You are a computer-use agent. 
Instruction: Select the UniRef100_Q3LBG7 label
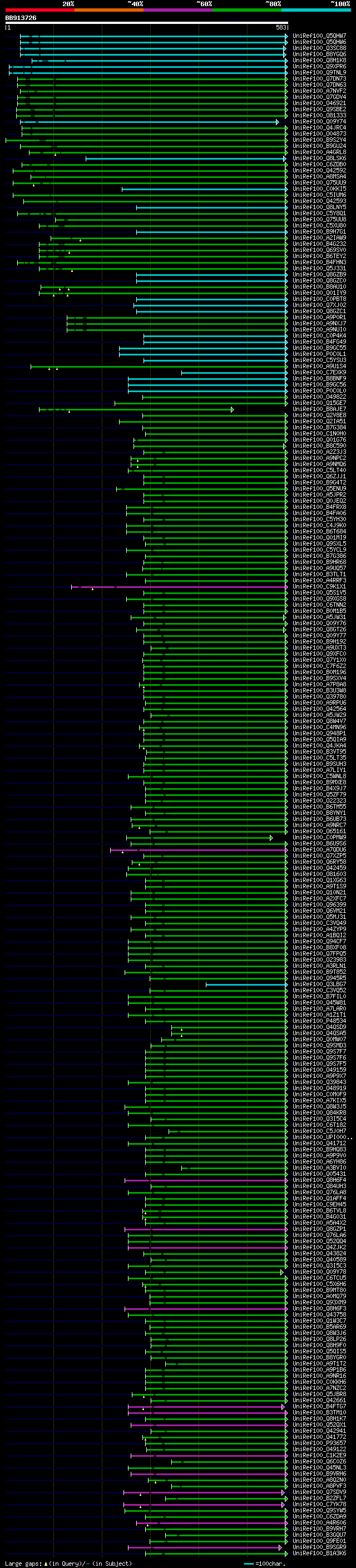(319, 985)
